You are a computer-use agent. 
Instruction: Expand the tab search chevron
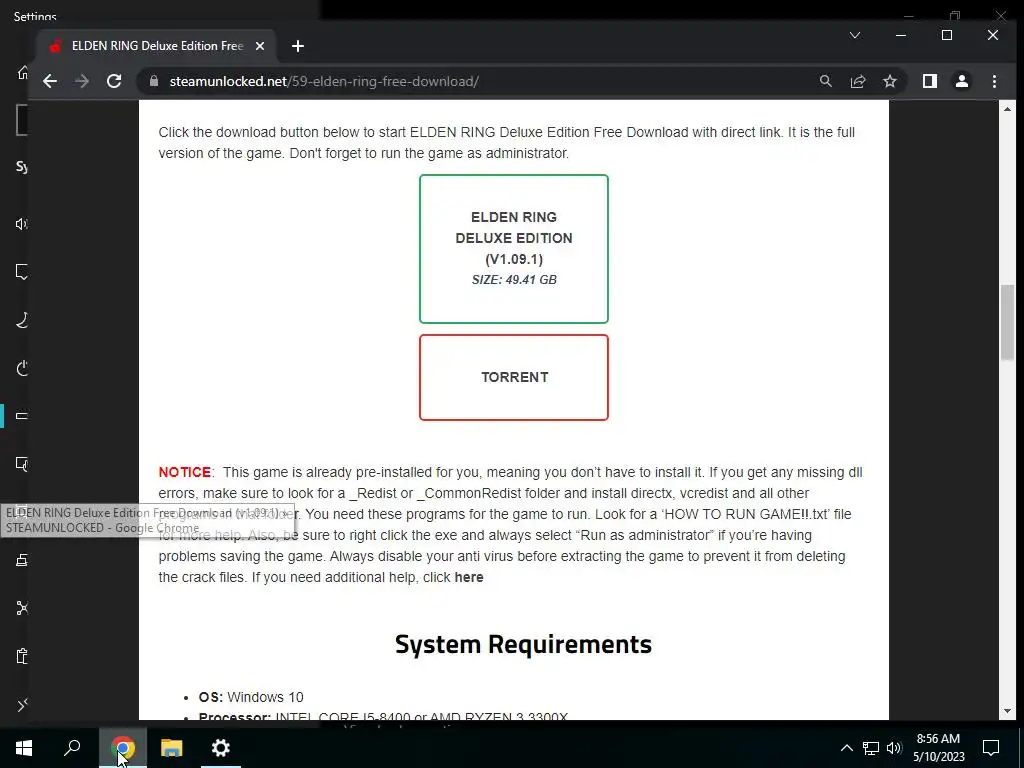[x=855, y=35]
